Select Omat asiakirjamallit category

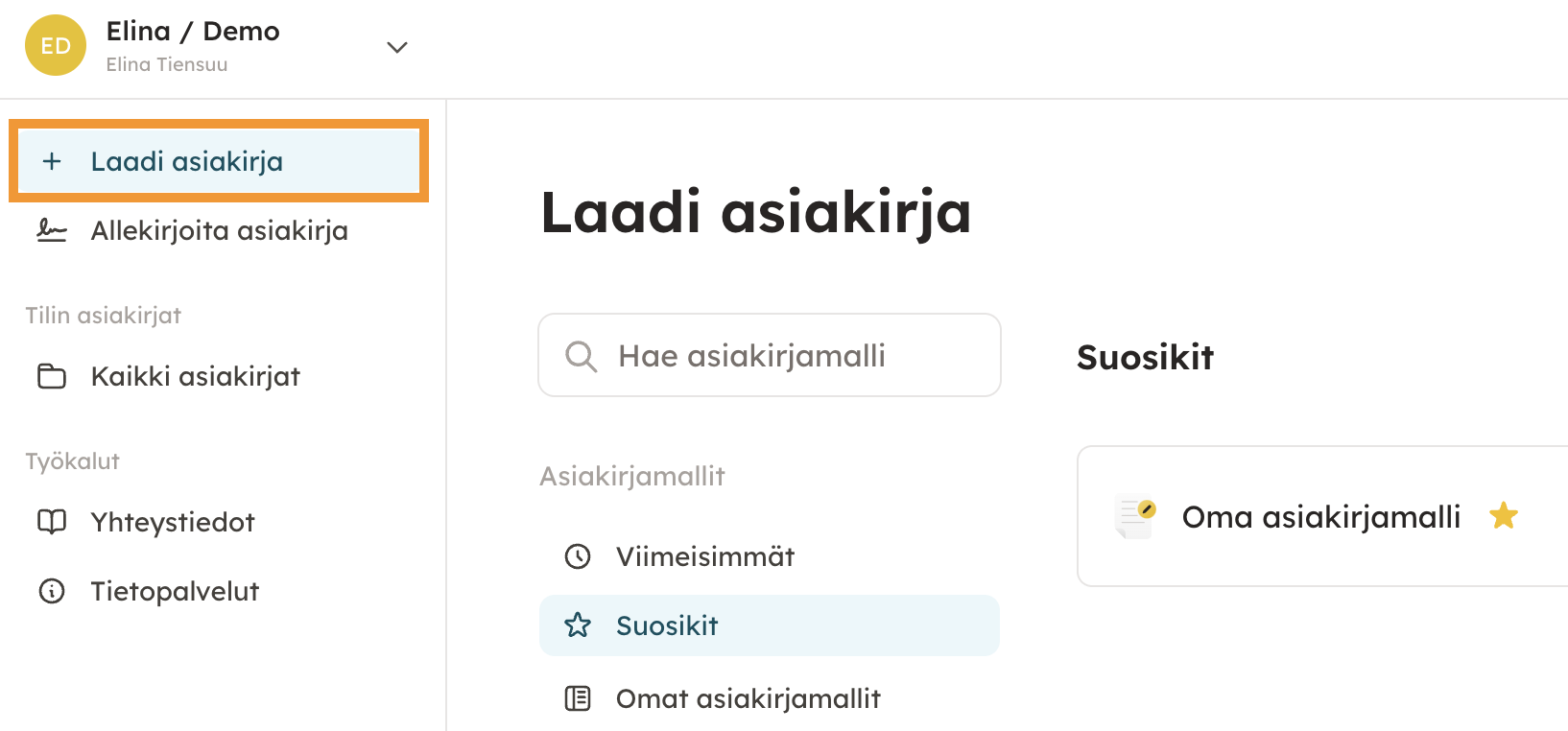(748, 699)
